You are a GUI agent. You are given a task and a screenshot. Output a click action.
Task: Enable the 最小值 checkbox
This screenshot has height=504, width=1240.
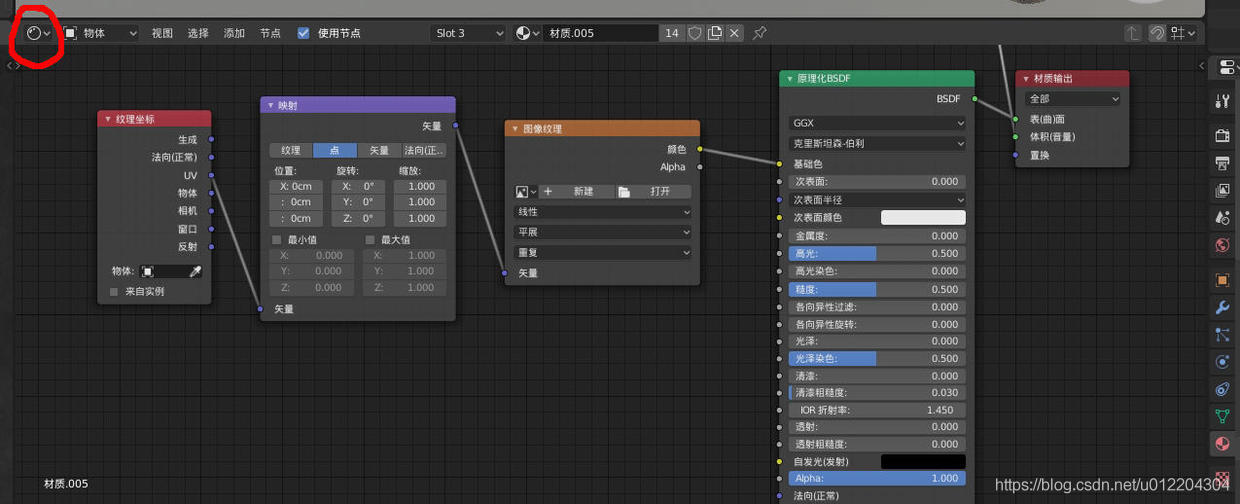point(277,240)
